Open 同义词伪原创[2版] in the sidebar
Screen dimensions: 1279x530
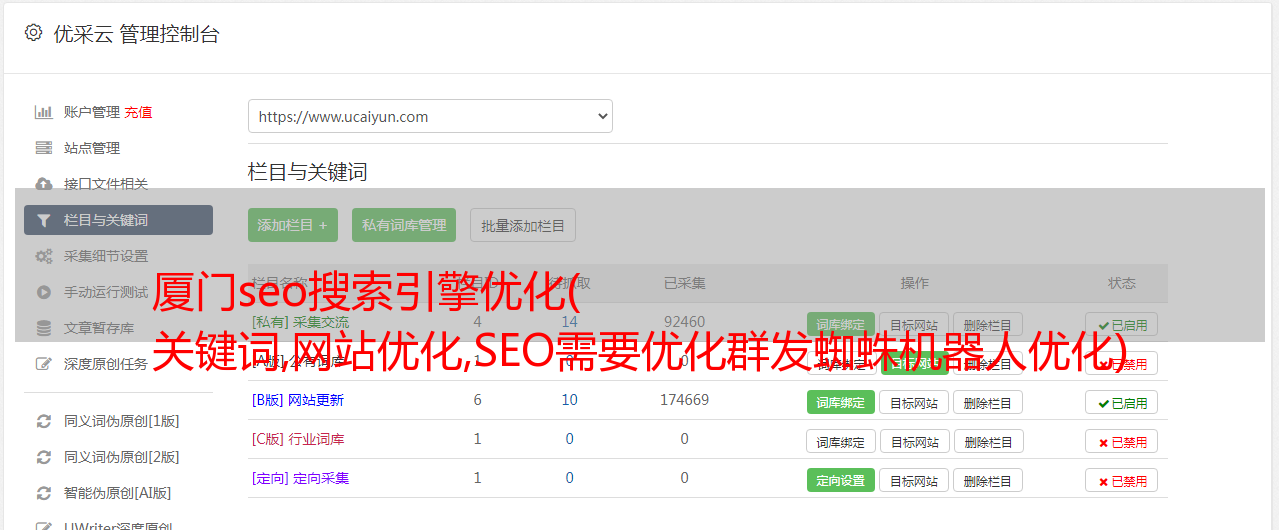coord(122,457)
